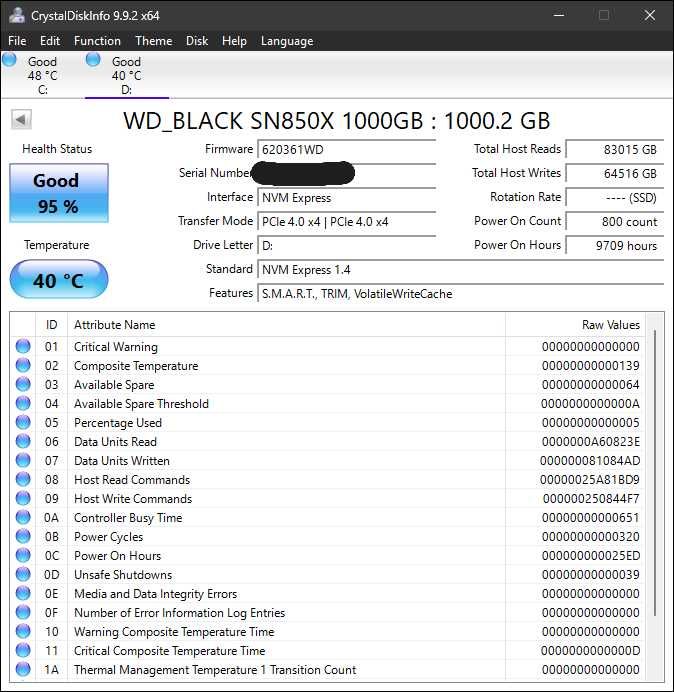This screenshot has height=692, width=674.
Task: Click the Power On Hours value 9709 hours
Action: 615,245
